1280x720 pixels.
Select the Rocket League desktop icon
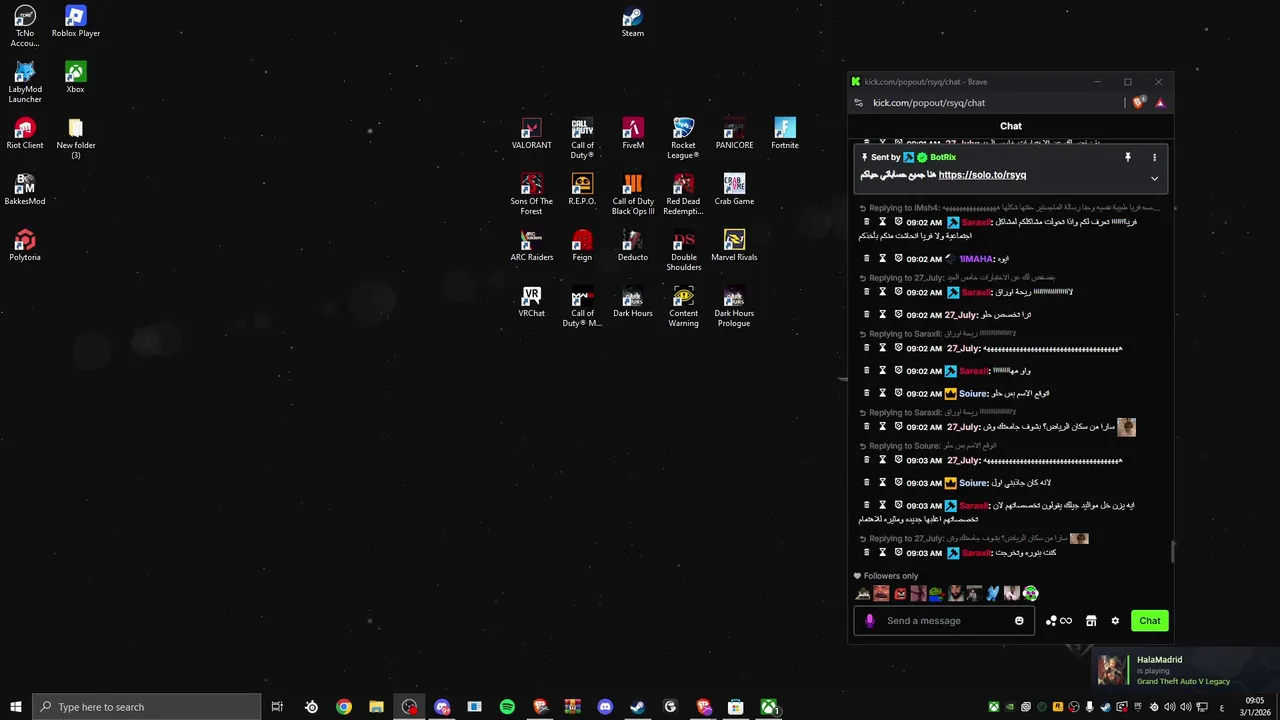tap(683, 138)
